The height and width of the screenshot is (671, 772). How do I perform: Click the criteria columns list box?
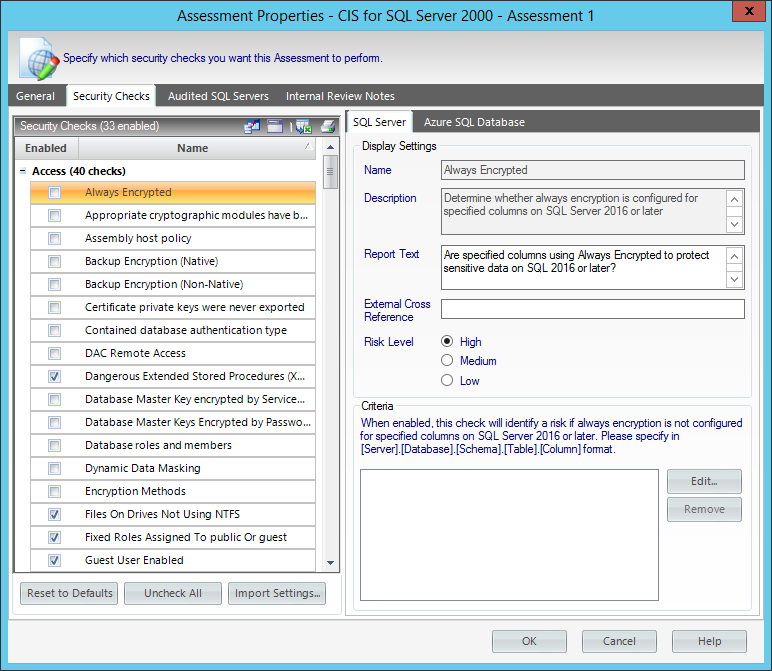coord(509,535)
